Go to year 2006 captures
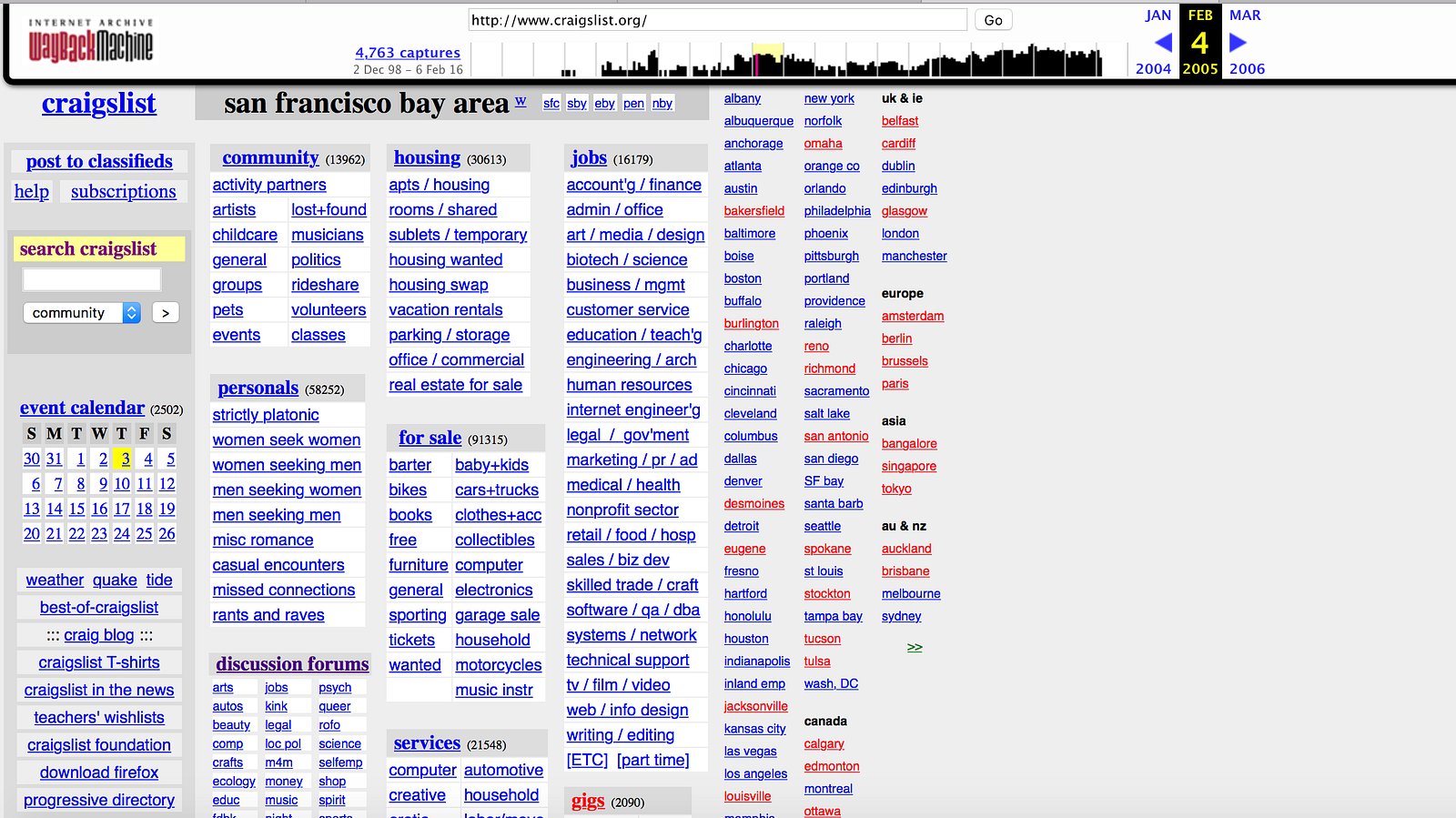Image resolution: width=1456 pixels, height=818 pixels. [x=1247, y=69]
